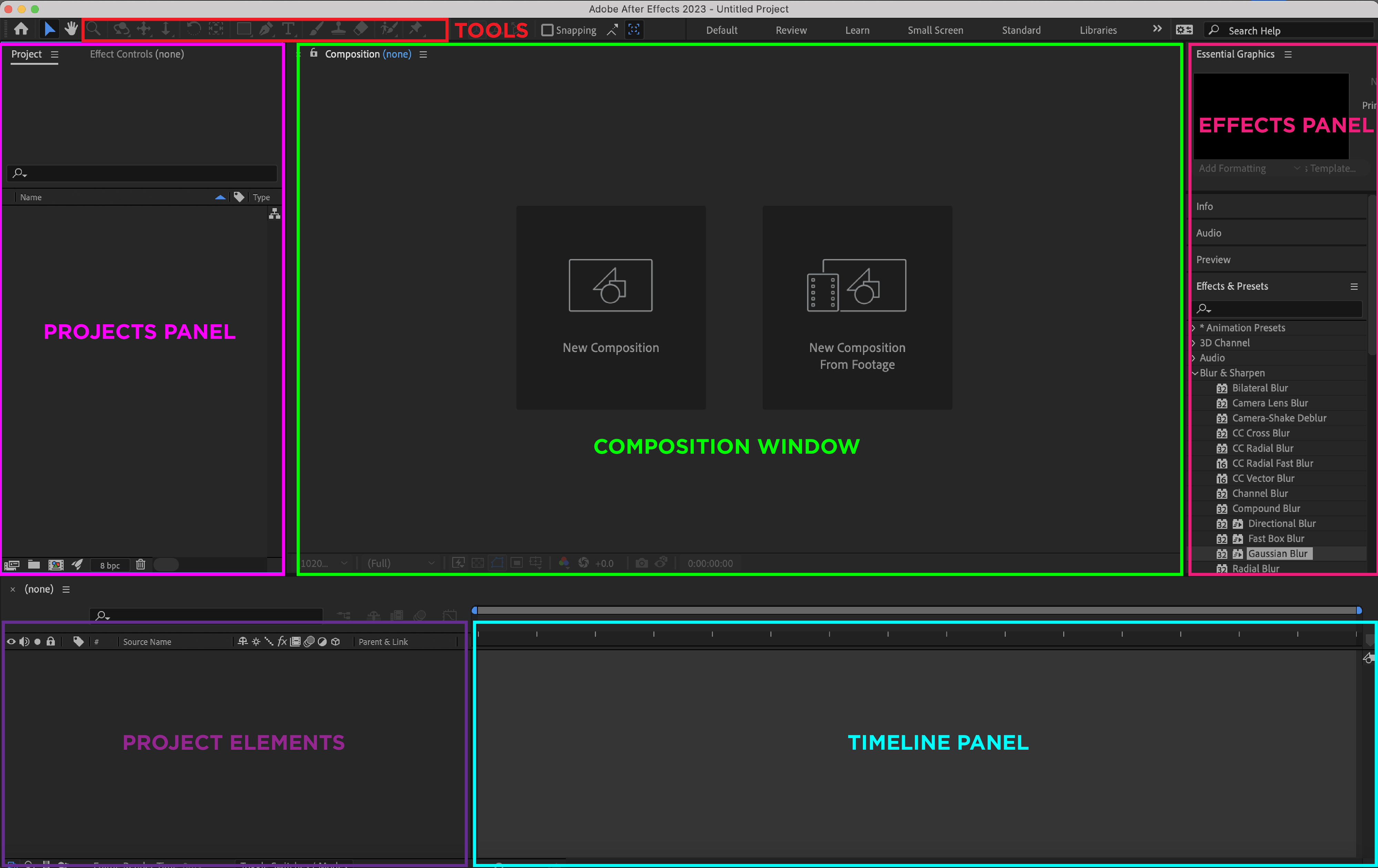Click New Composition From Footage button

tap(857, 307)
